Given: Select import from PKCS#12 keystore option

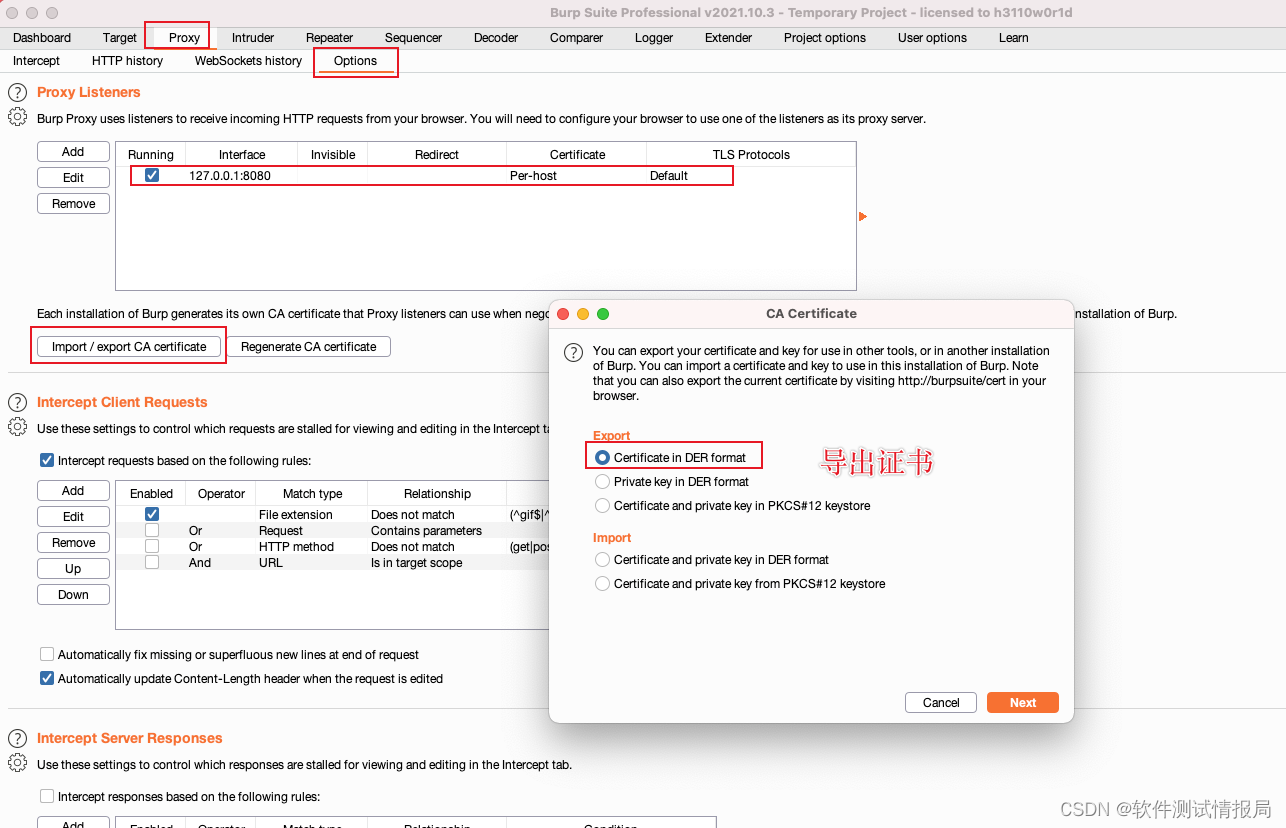Looking at the screenshot, I should [x=602, y=583].
